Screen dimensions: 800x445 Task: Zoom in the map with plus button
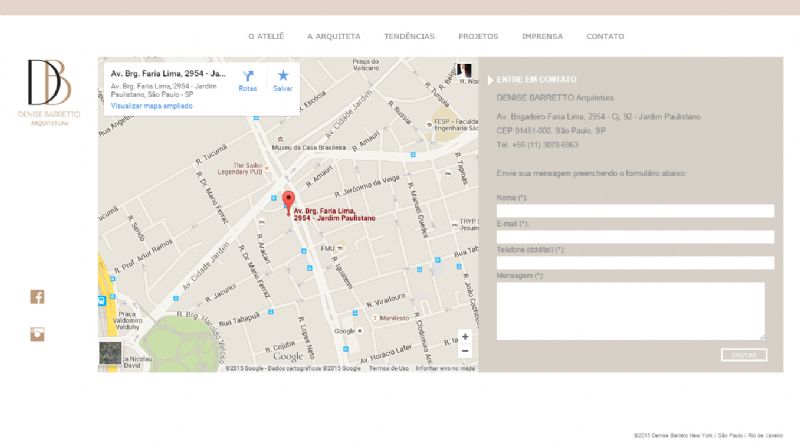click(465, 337)
